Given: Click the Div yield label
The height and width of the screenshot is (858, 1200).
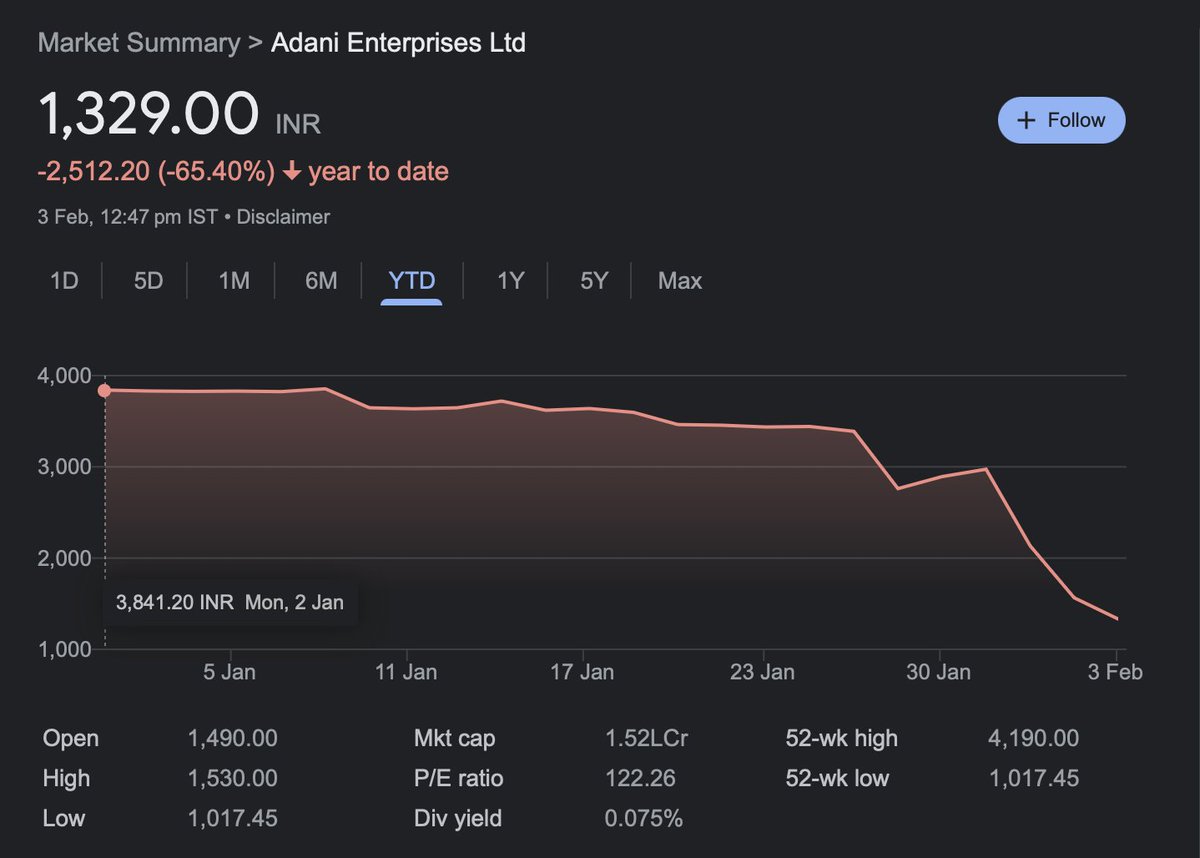Looking at the screenshot, I should click(x=457, y=818).
